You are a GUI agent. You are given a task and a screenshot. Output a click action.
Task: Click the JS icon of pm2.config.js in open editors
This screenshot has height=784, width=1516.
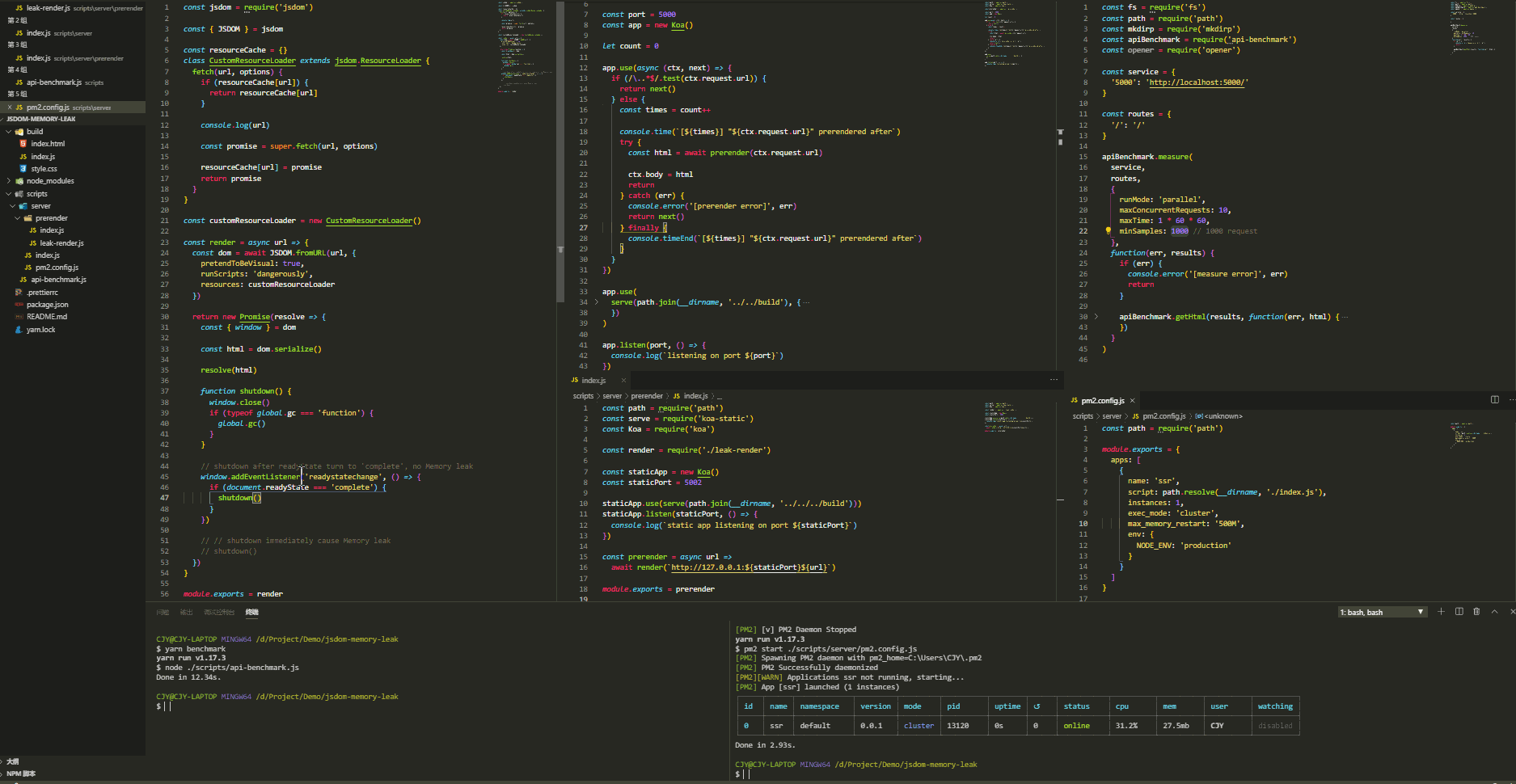point(19,107)
